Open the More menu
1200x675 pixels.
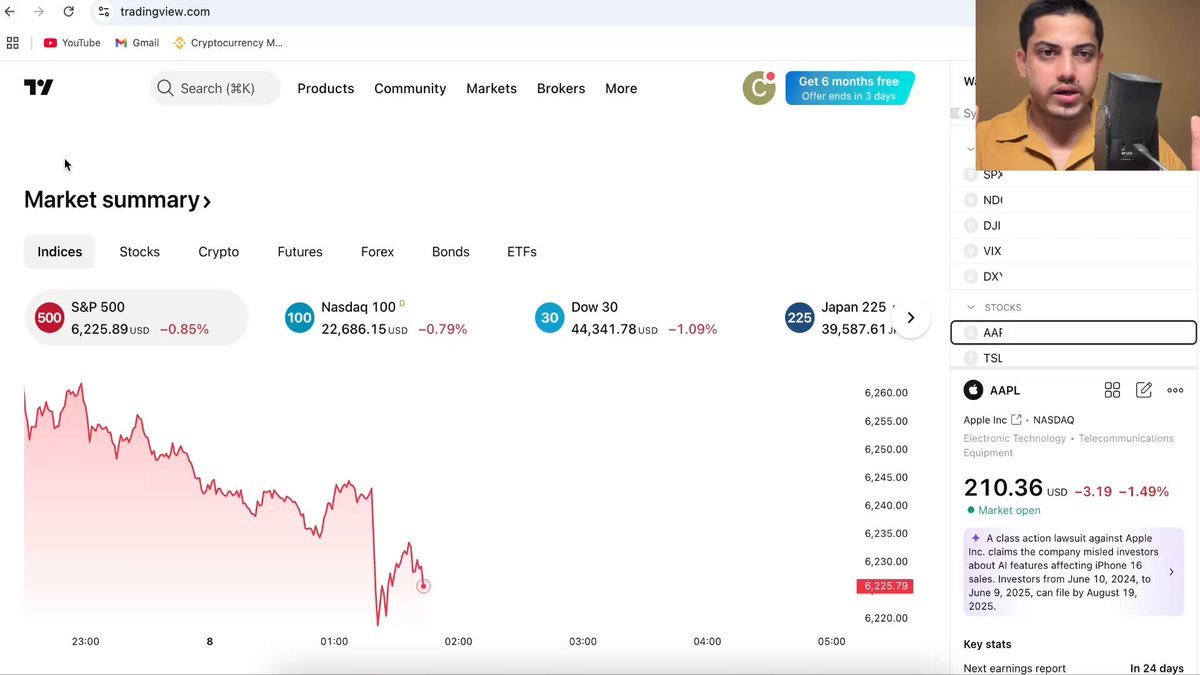[621, 88]
